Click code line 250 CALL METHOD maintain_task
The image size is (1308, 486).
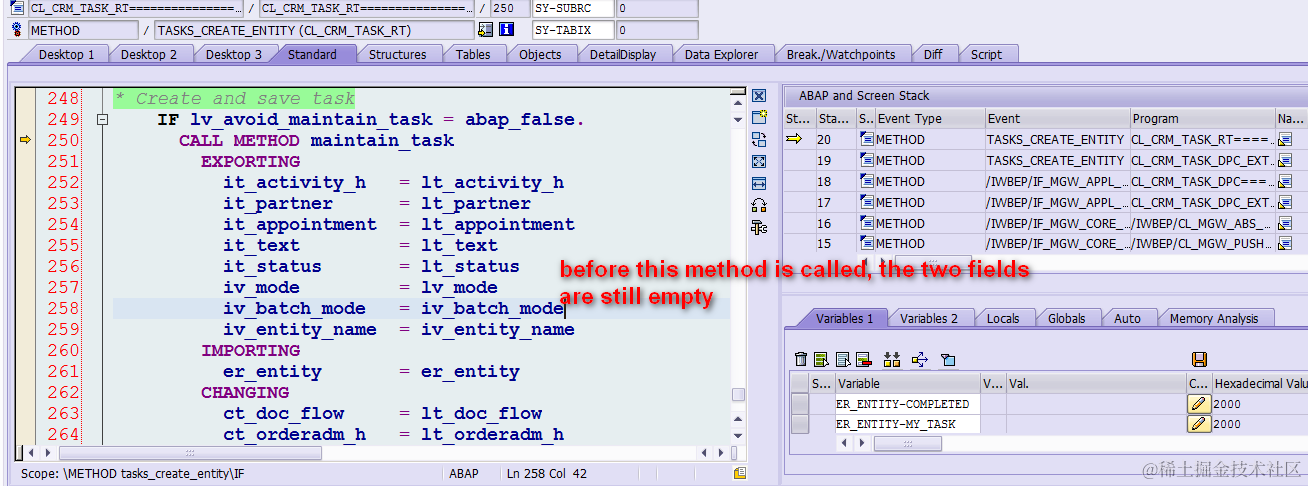click(x=316, y=141)
